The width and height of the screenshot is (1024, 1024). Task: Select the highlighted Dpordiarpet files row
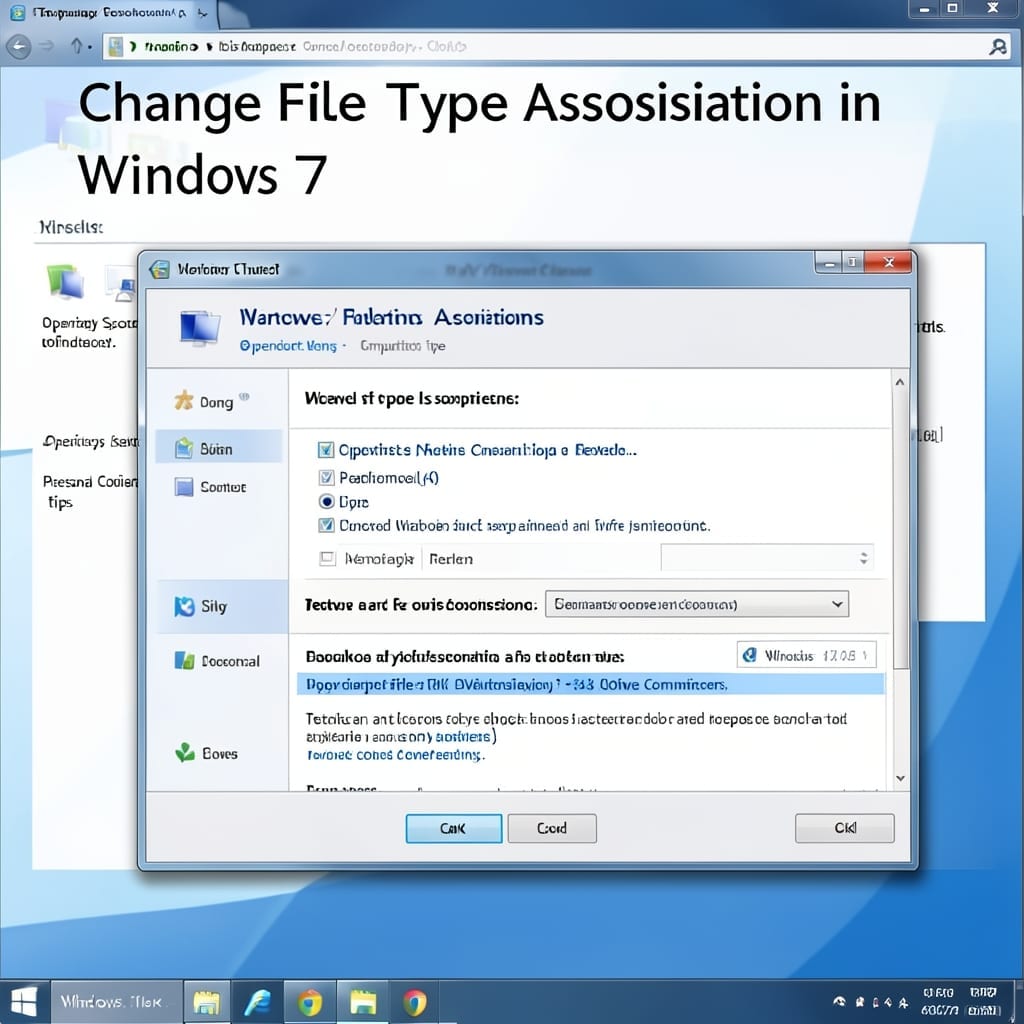coord(590,684)
